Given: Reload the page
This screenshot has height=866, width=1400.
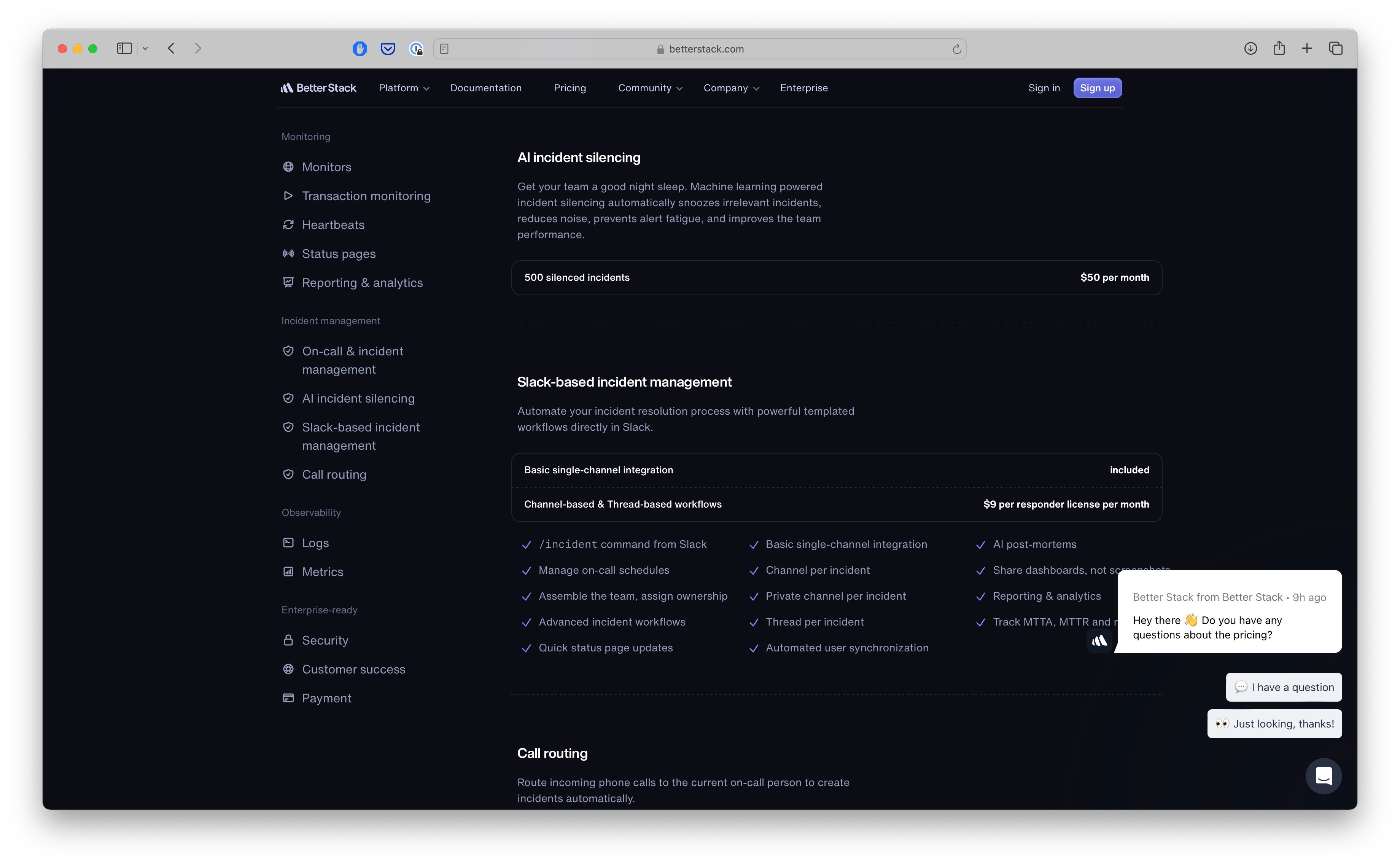Looking at the screenshot, I should pyautogui.click(x=956, y=49).
